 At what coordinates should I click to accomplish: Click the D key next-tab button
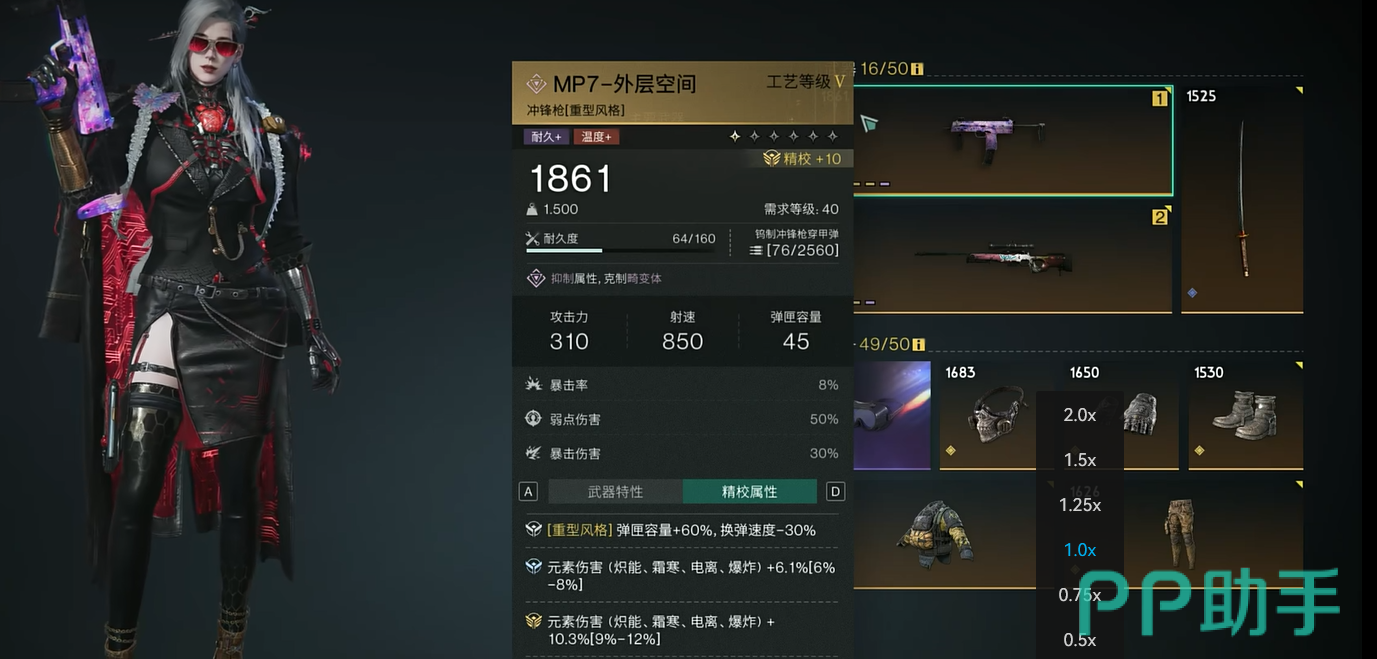(x=836, y=491)
